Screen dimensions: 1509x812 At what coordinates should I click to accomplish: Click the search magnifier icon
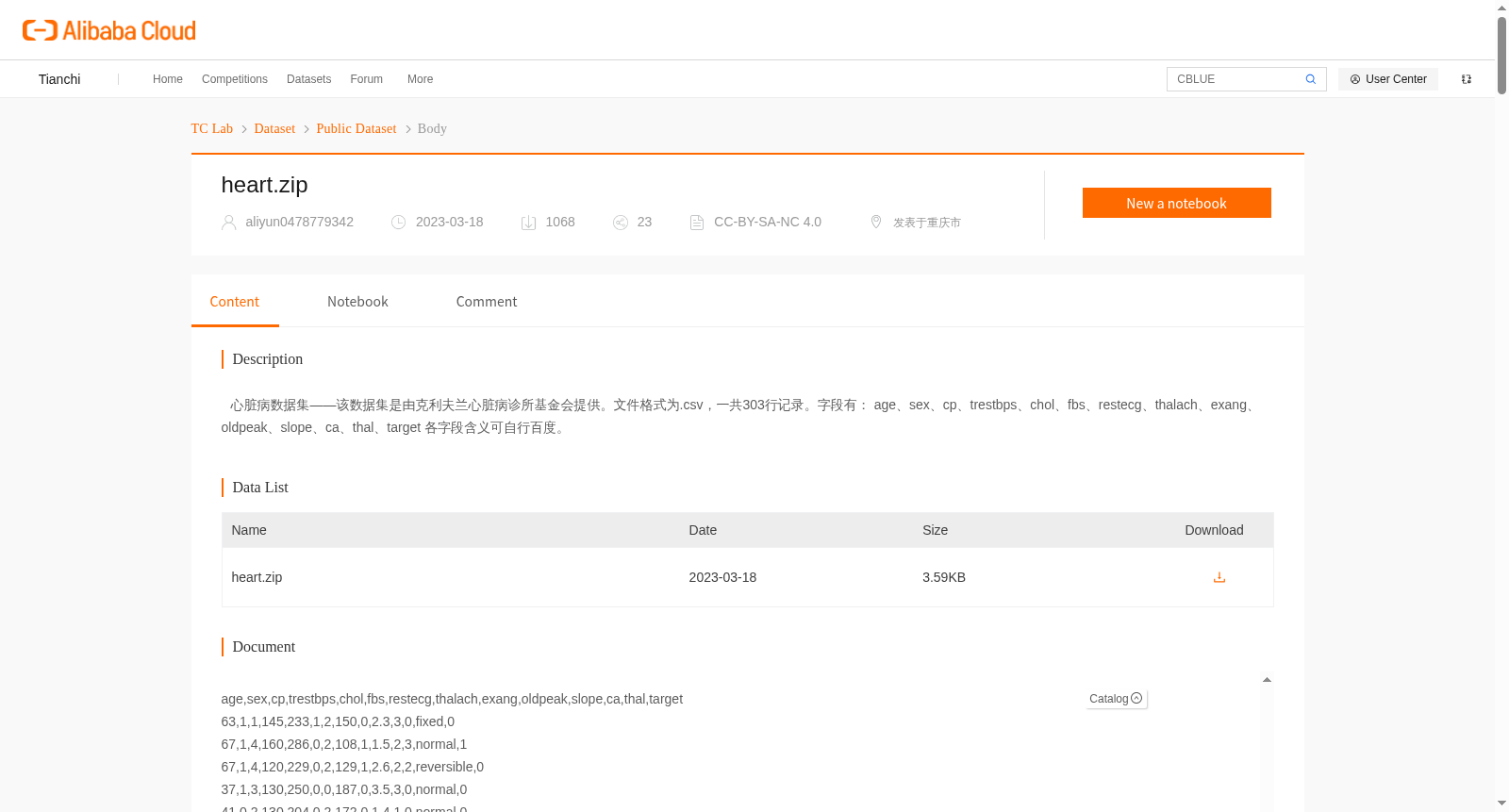point(1310,79)
